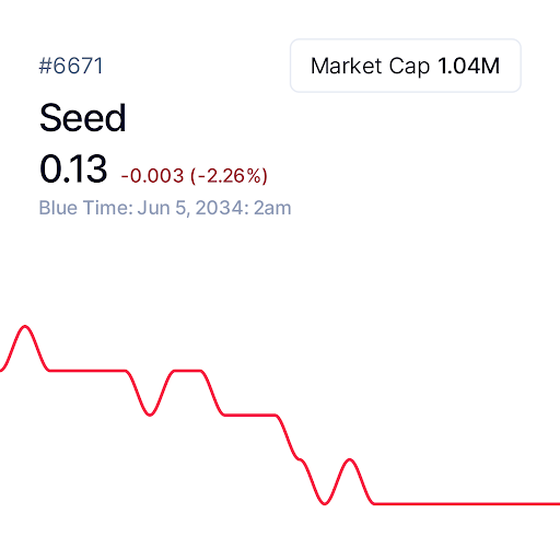
Task: Select the middle plateau of the red line
Action: coord(250,415)
